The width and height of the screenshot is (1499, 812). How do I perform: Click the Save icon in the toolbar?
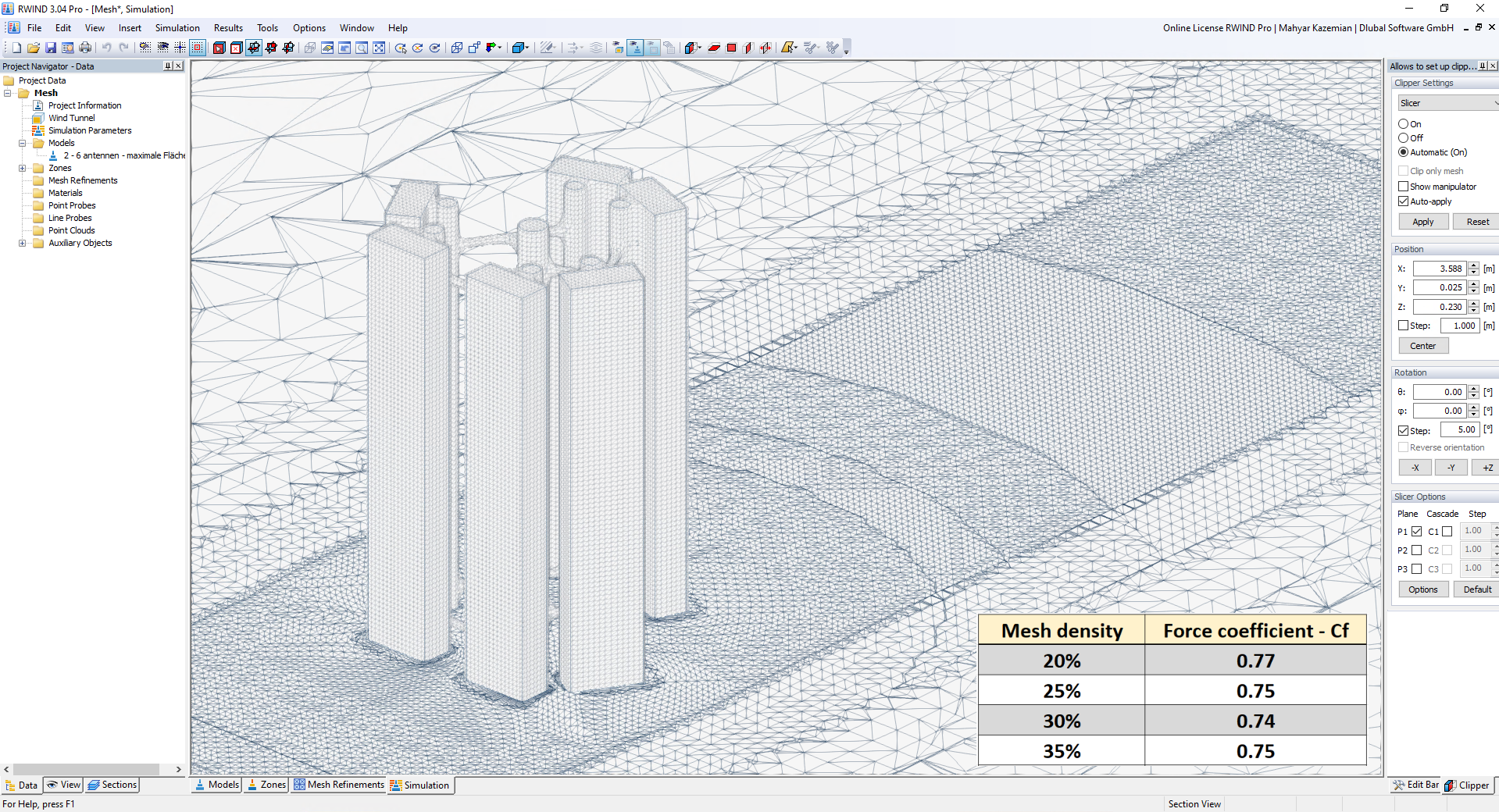point(50,47)
